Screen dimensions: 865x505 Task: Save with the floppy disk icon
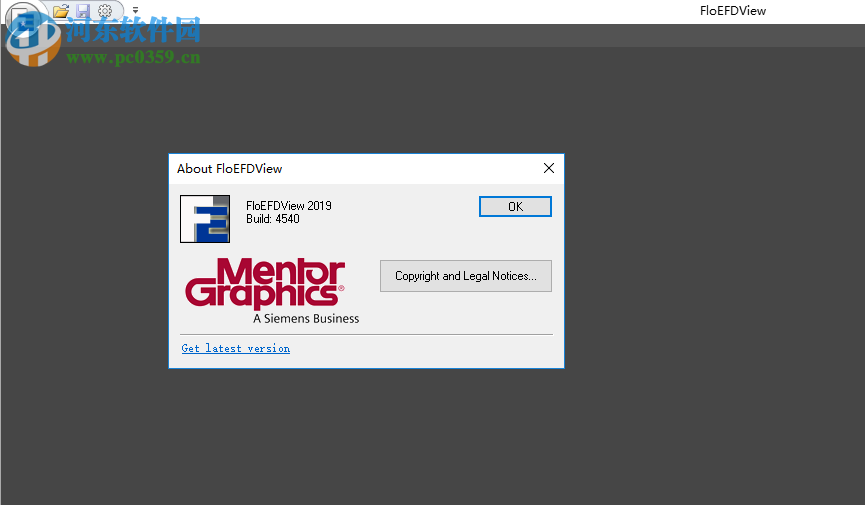pos(83,10)
